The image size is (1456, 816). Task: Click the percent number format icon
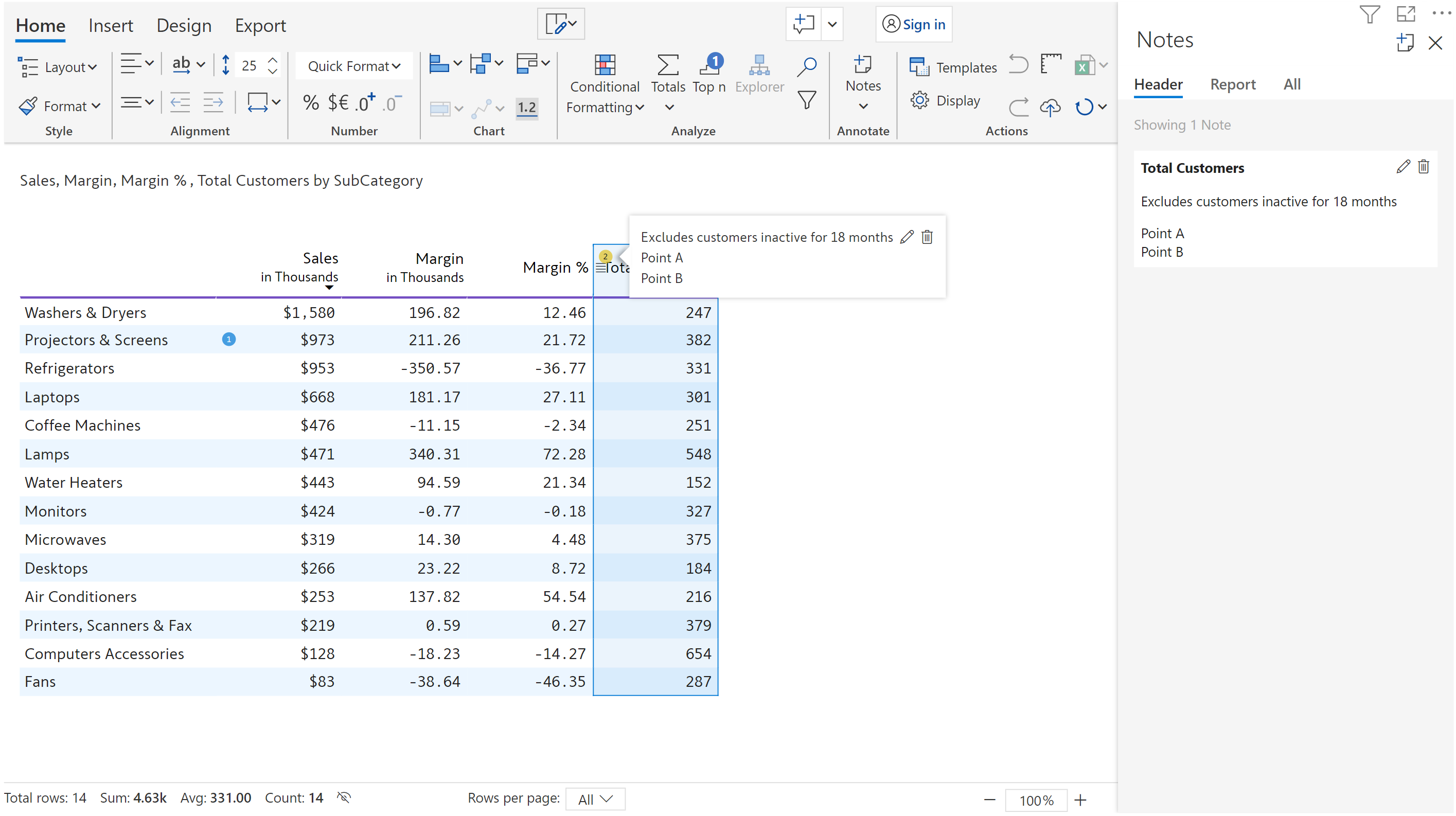[310, 103]
